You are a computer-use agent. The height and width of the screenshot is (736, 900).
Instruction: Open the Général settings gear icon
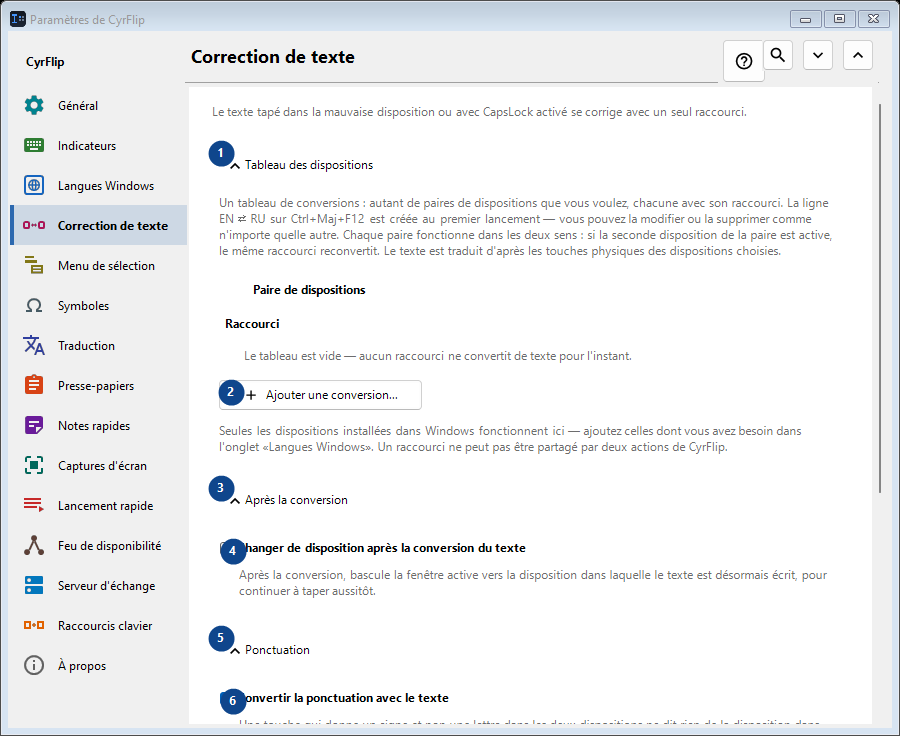[x=34, y=106]
